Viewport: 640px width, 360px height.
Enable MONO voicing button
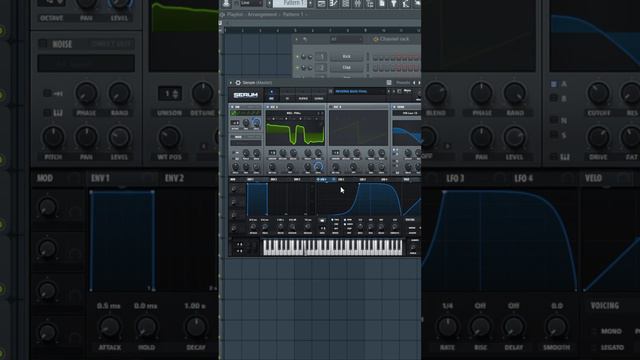pos(412,228)
